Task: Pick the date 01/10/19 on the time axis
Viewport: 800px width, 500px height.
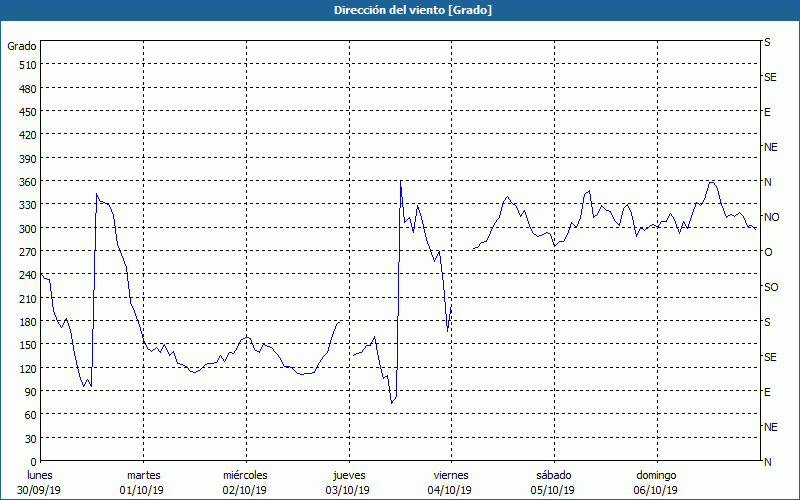Action: (x=142, y=490)
